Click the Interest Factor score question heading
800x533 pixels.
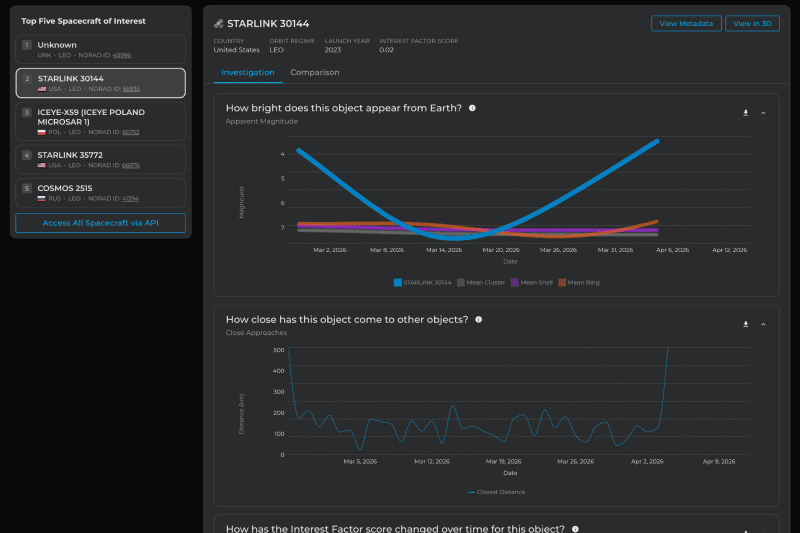395,528
